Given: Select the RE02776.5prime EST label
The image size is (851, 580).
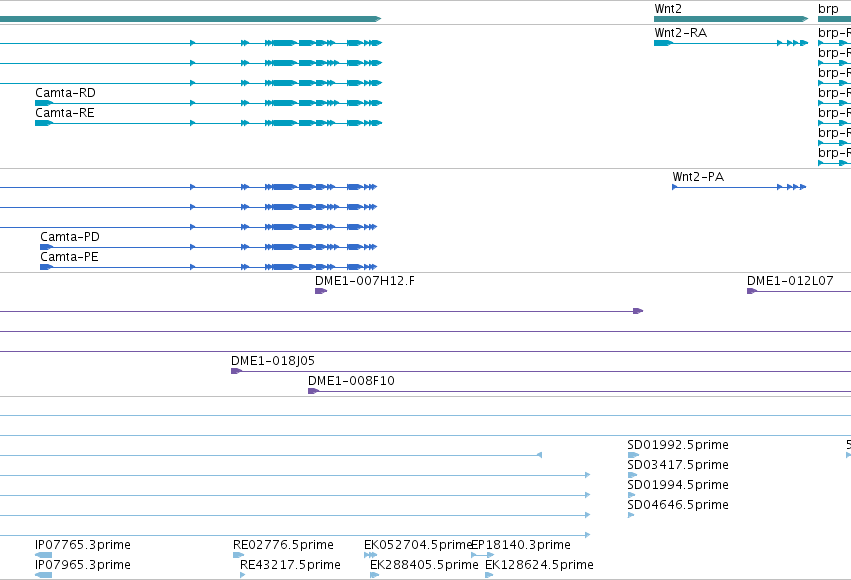Looking at the screenshot, I should (283, 545).
